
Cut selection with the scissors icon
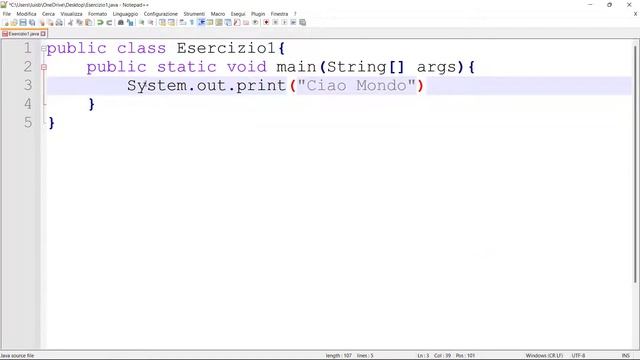[70, 22]
